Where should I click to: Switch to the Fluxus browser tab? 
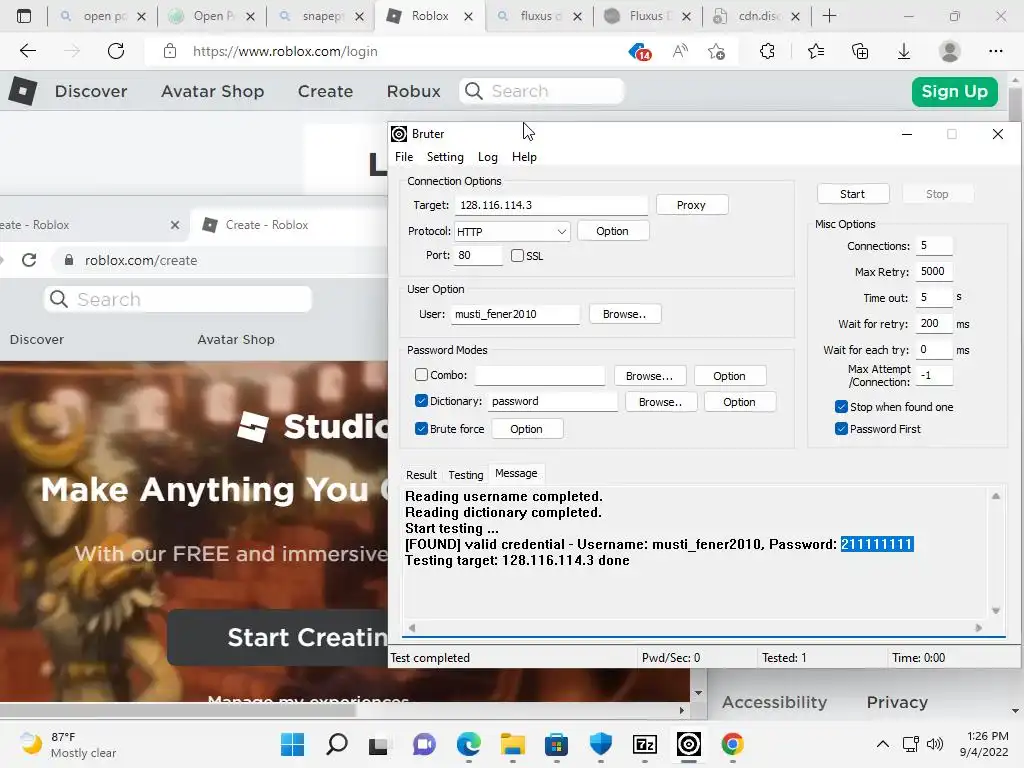648,16
